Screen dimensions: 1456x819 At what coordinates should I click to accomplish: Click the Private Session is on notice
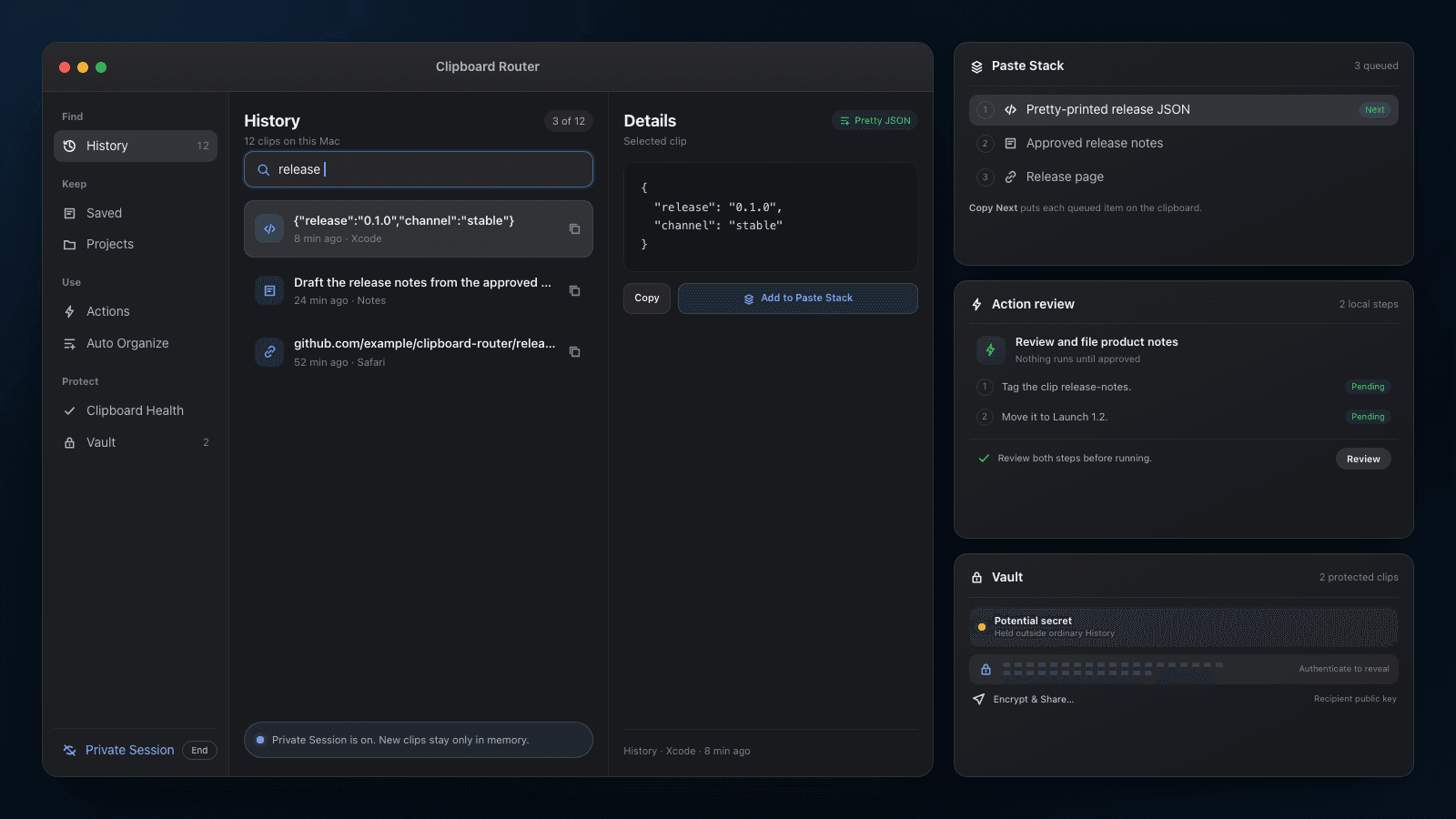point(419,740)
